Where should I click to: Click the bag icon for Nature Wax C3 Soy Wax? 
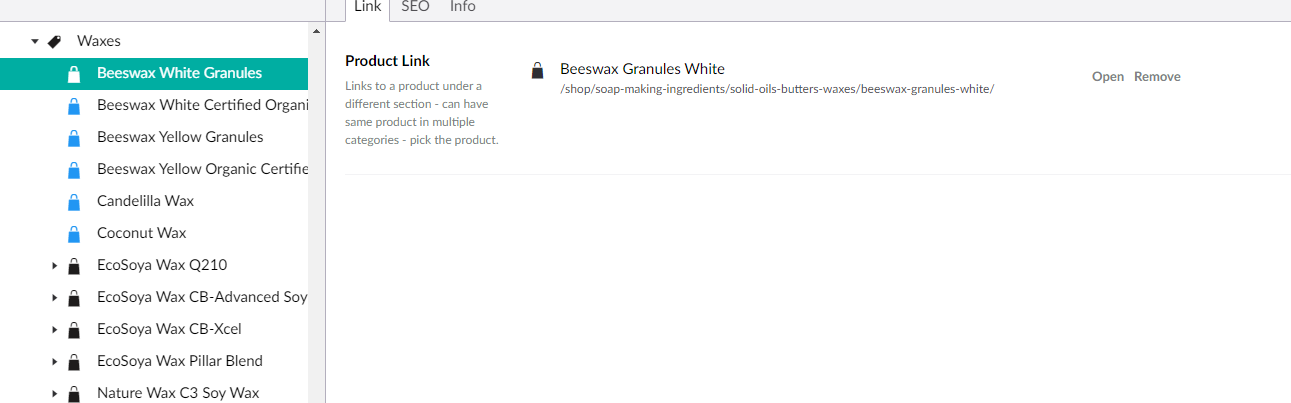(73, 394)
